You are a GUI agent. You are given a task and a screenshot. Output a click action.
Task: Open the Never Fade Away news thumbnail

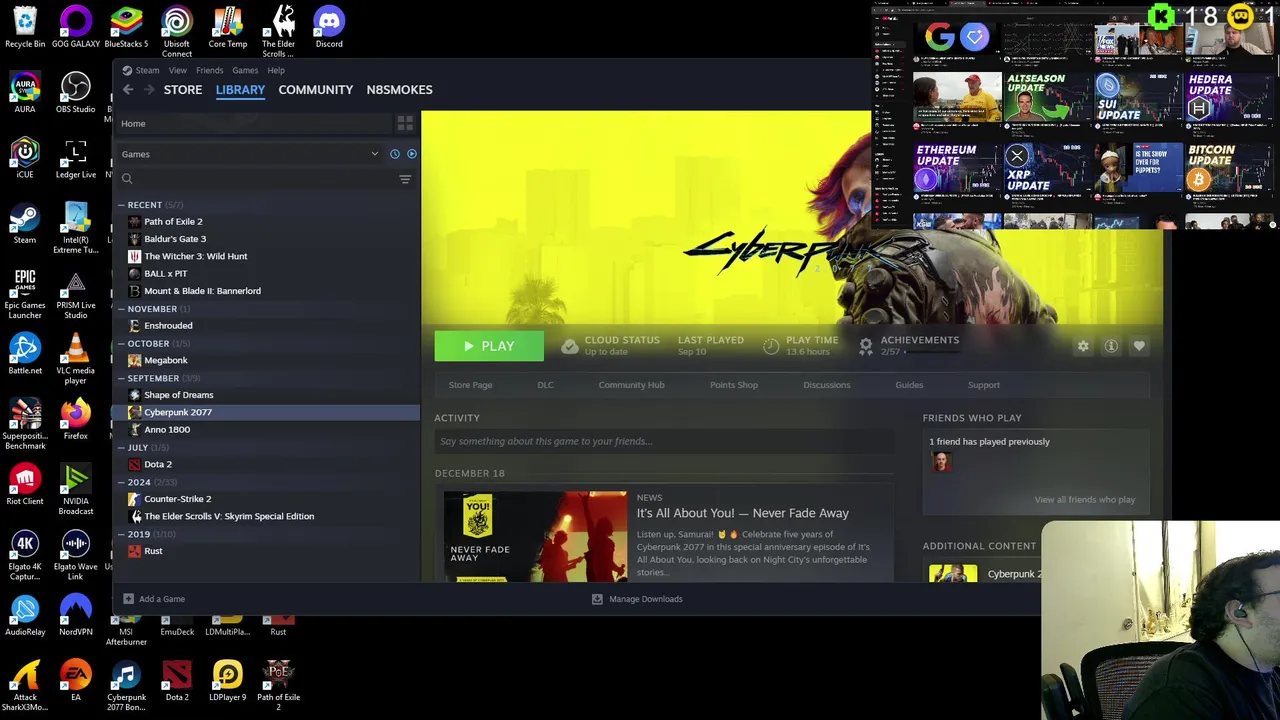[x=535, y=537]
